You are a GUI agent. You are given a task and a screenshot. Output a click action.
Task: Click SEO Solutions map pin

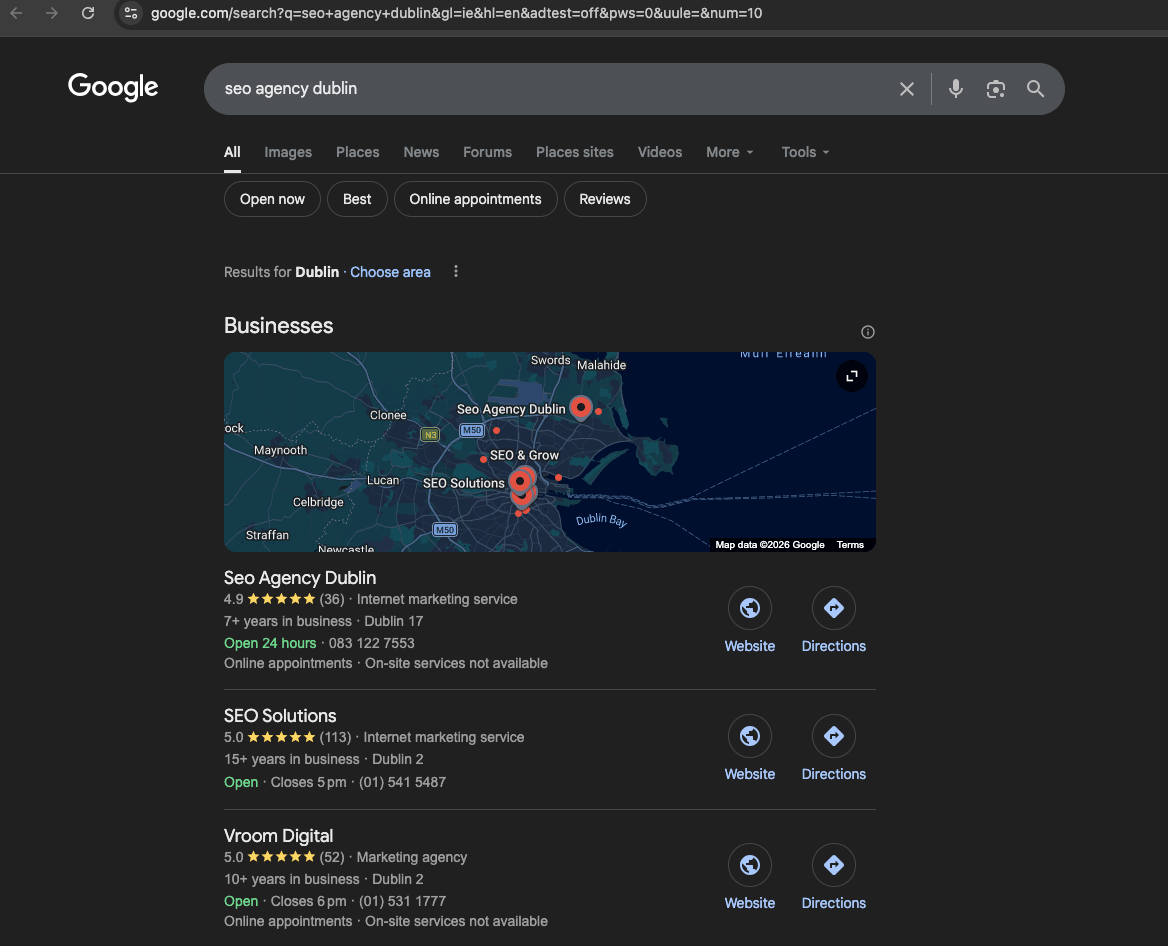coord(520,482)
